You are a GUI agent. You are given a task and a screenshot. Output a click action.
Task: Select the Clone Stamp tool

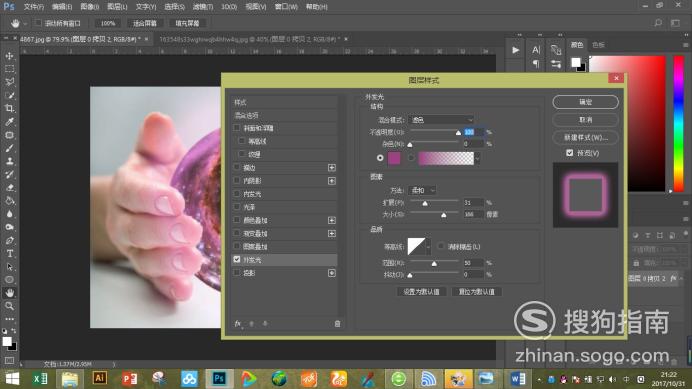pyautogui.click(x=9, y=161)
